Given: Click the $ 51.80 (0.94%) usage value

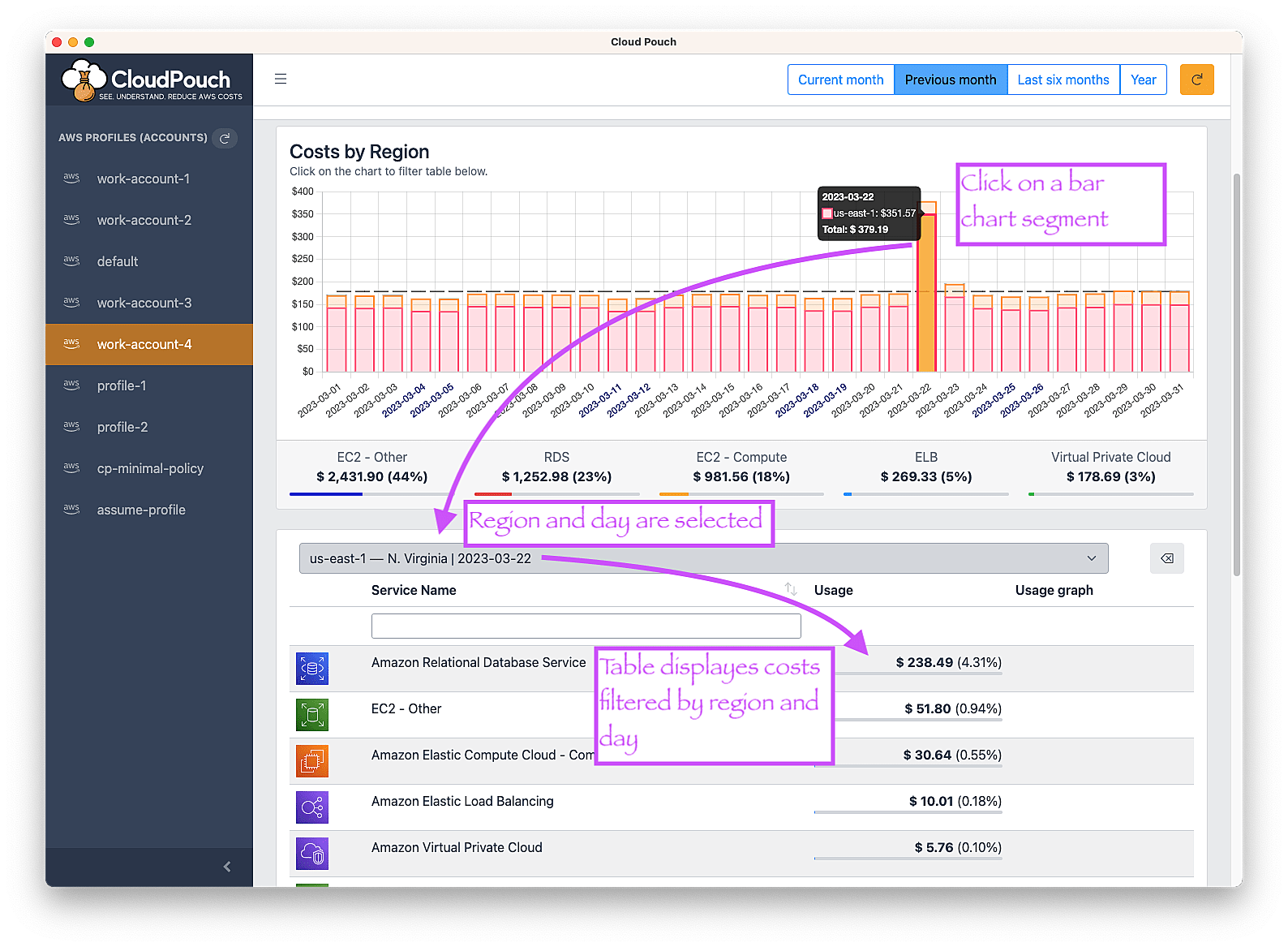Looking at the screenshot, I should click(953, 708).
